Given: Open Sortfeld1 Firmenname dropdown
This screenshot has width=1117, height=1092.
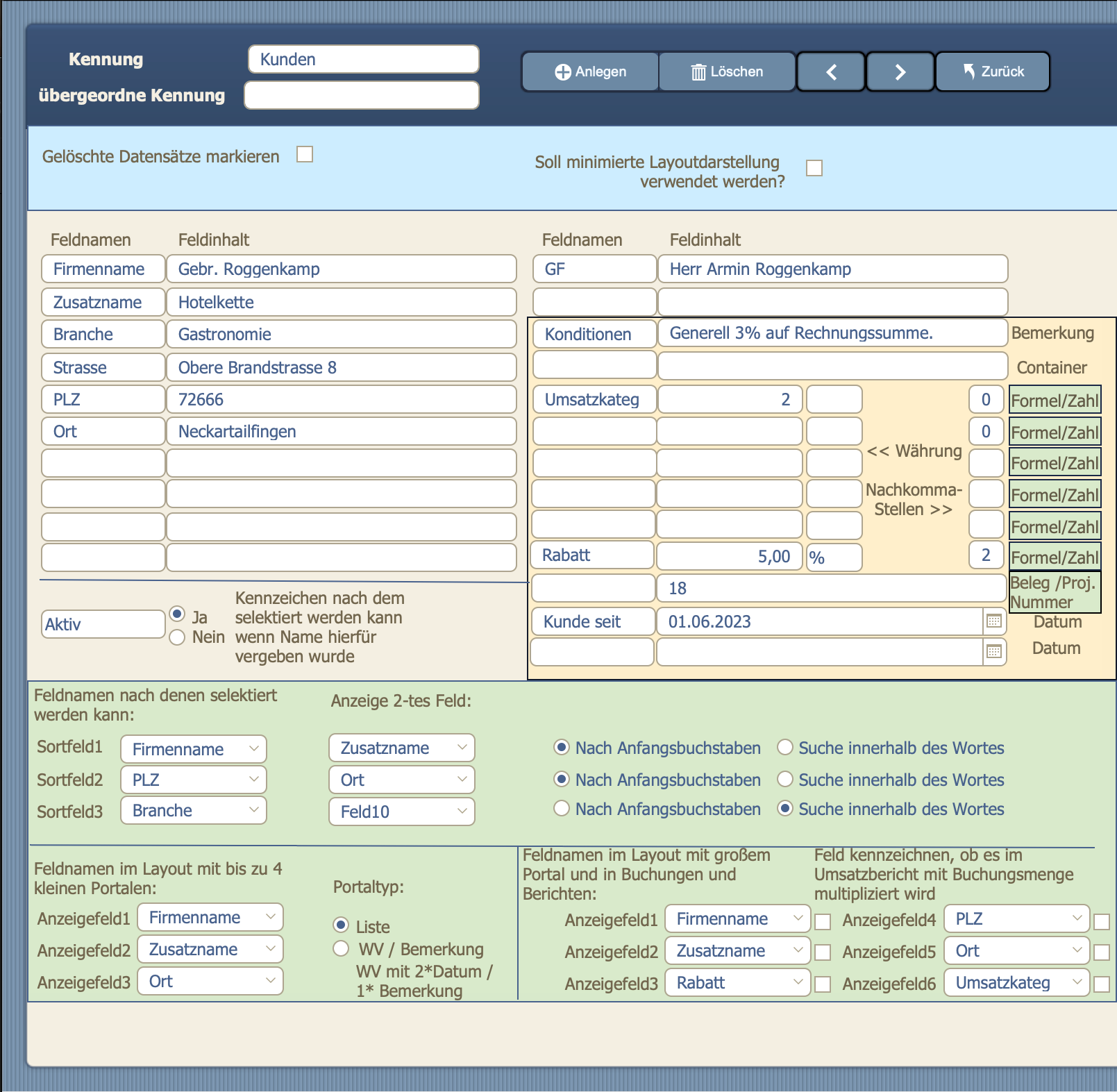Looking at the screenshot, I should coord(194,749).
